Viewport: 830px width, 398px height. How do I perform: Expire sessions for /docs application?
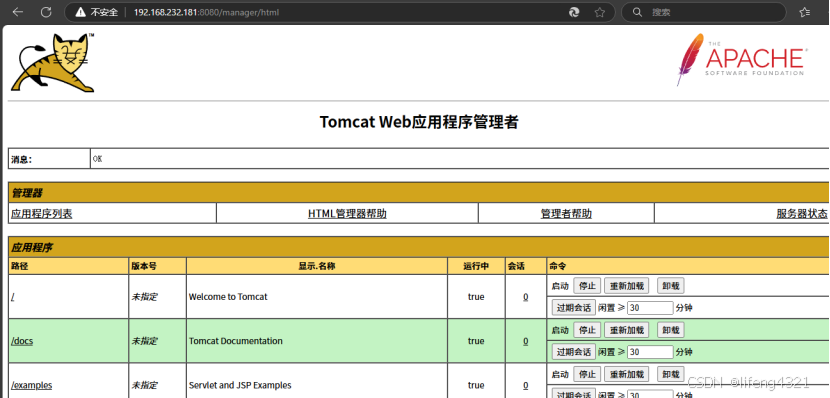point(574,352)
